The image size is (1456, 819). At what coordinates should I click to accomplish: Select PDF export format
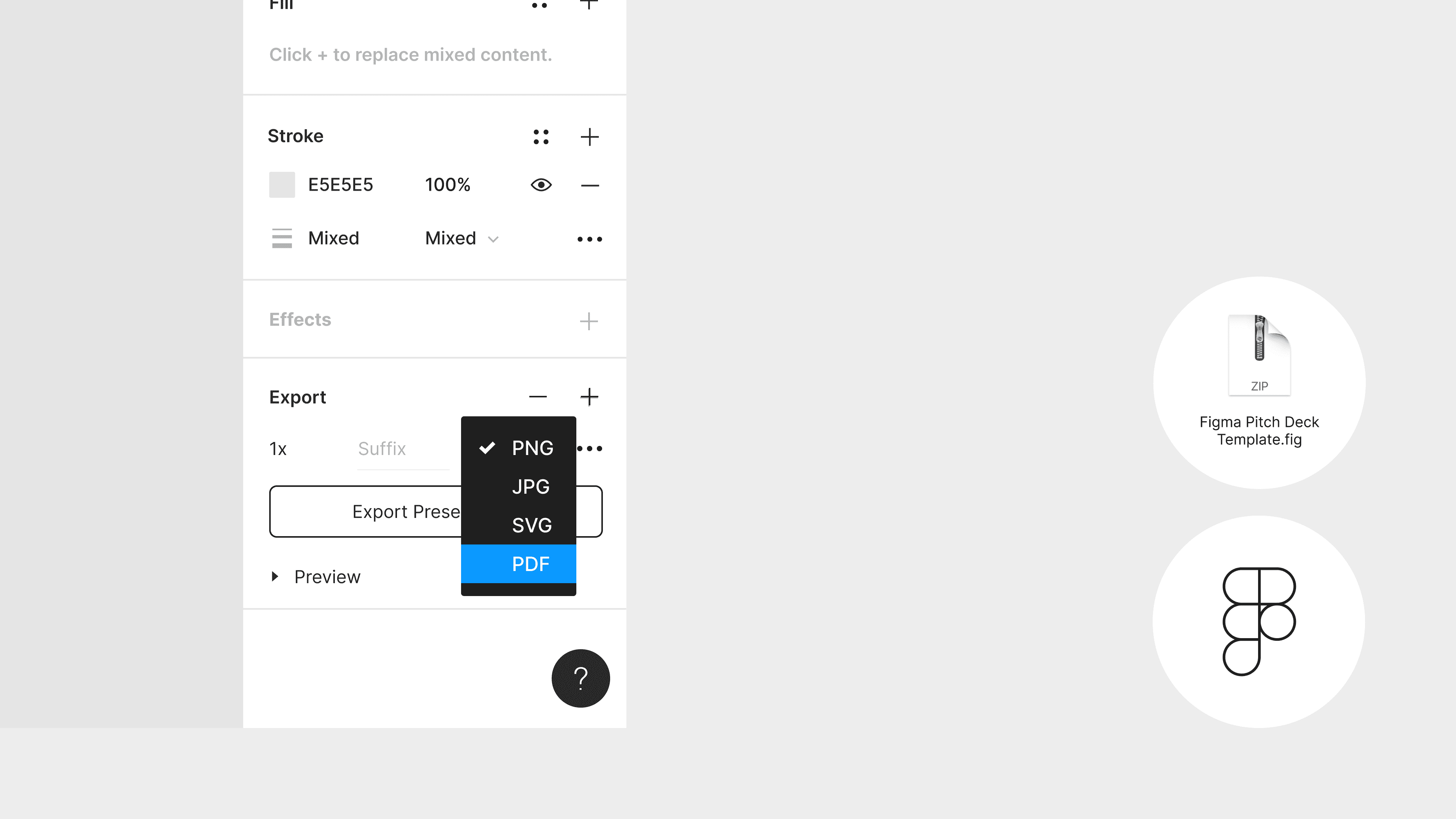tap(518, 564)
